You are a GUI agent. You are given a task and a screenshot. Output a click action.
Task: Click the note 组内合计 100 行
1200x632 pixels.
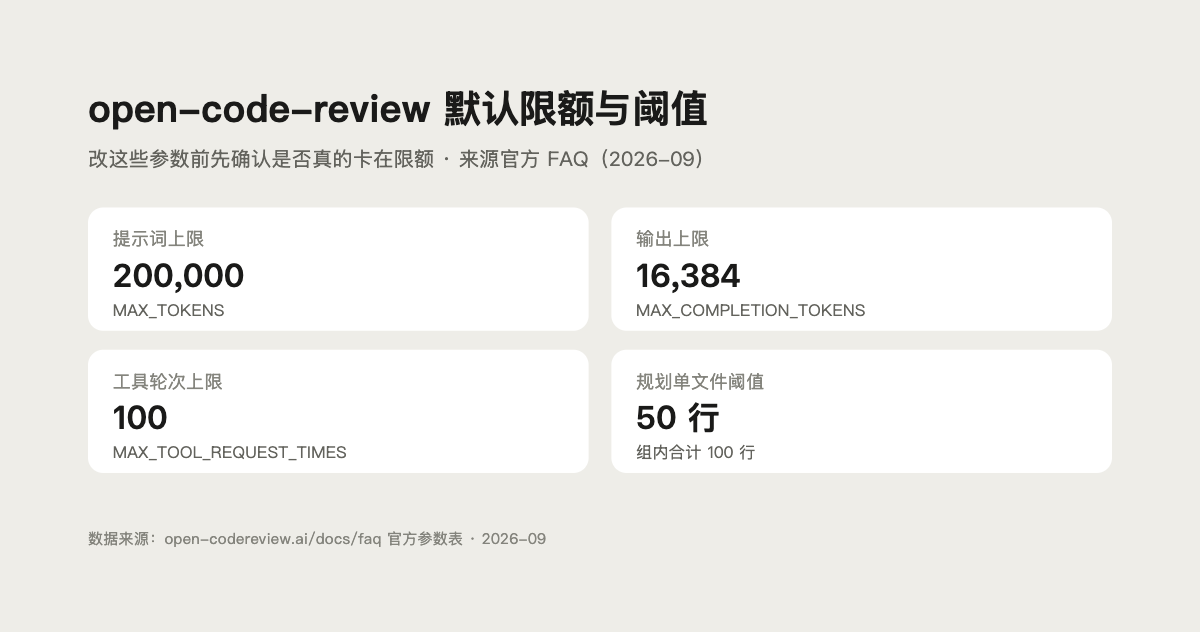coord(695,452)
